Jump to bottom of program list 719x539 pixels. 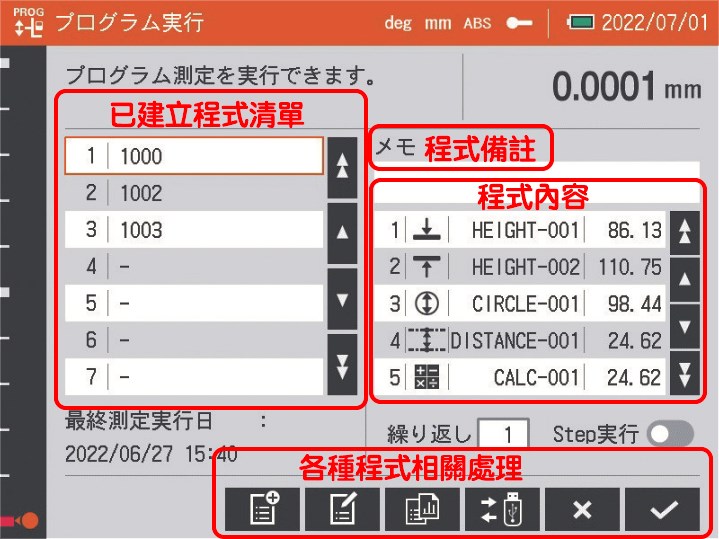342,365
